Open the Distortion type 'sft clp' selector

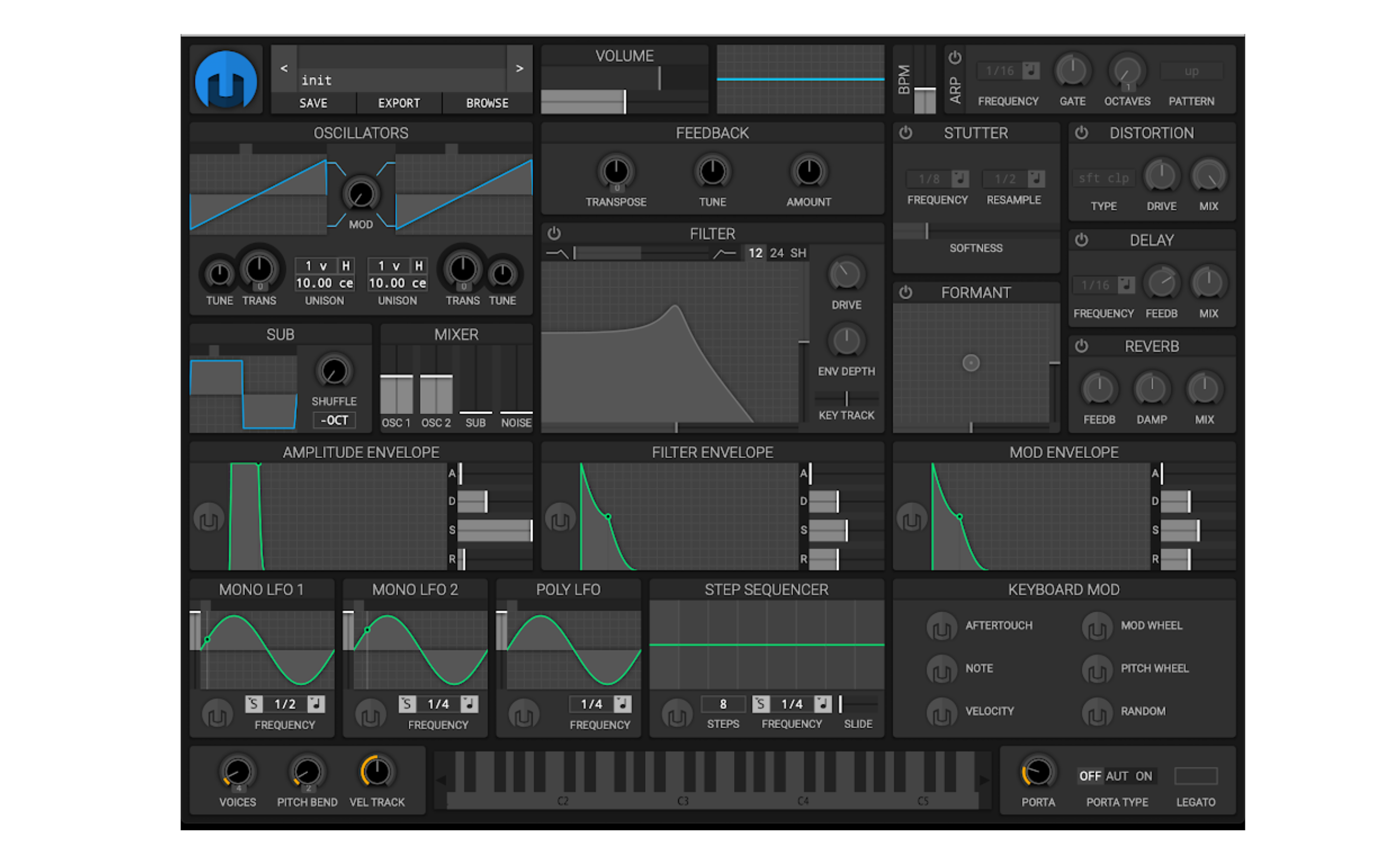1103,178
